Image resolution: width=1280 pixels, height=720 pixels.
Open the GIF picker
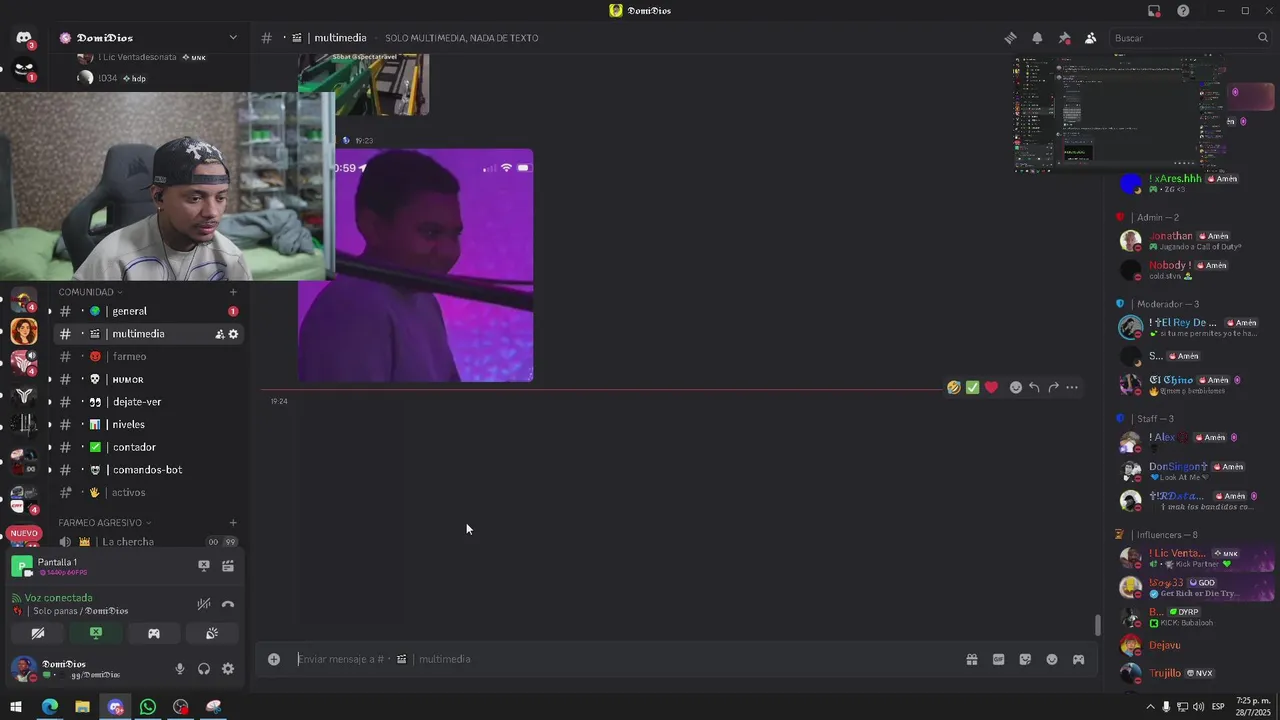[x=998, y=659]
